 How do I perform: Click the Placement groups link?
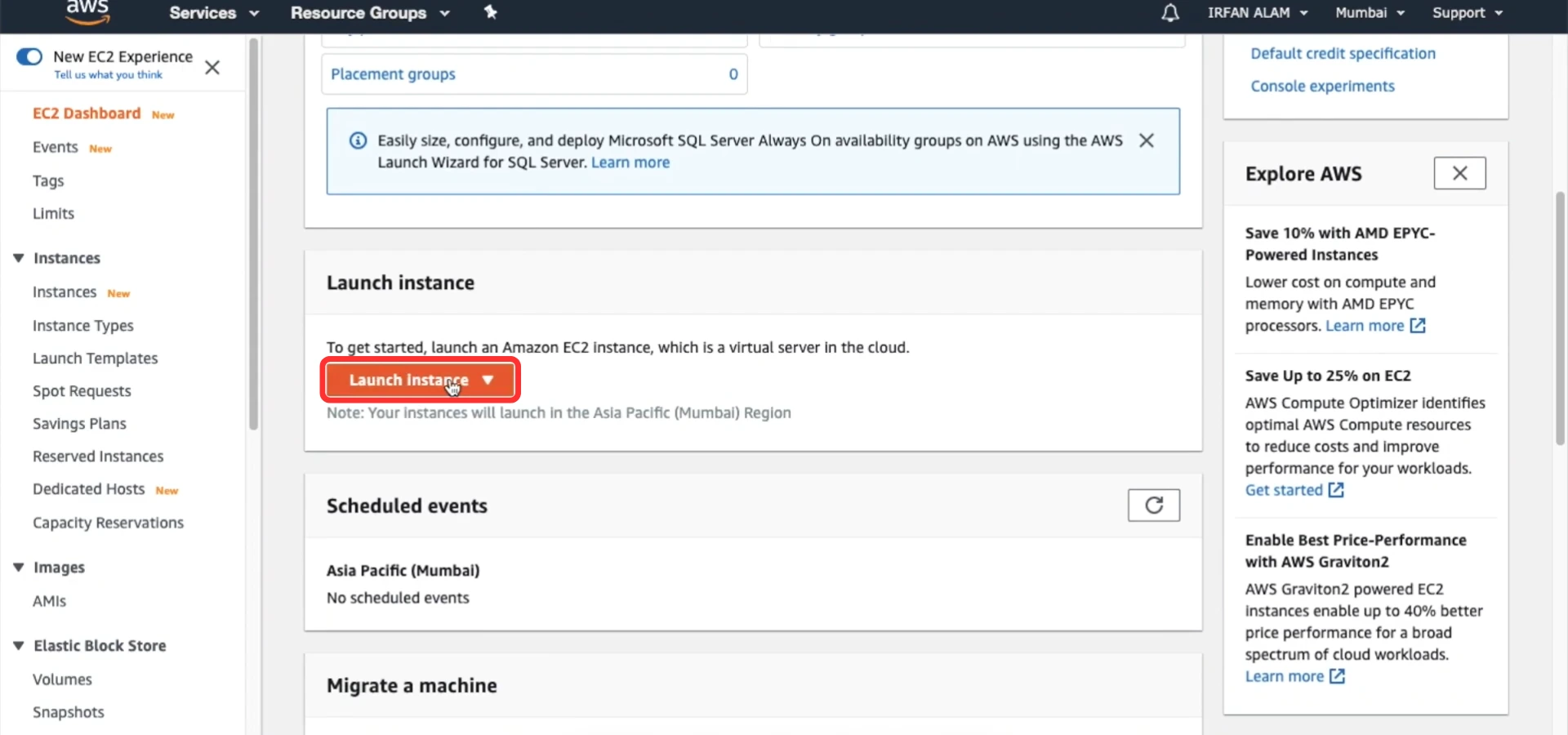tap(393, 74)
